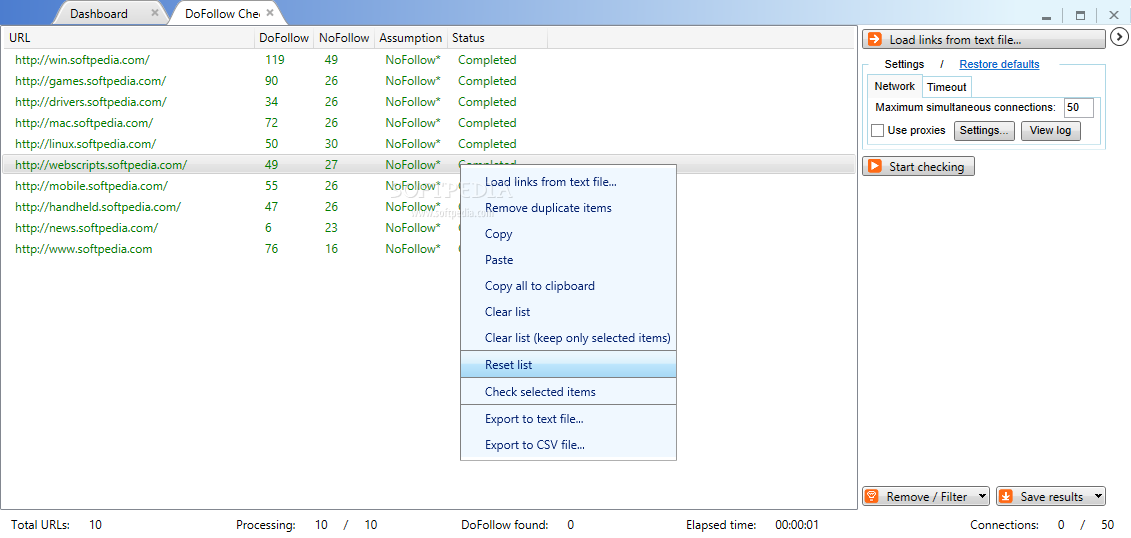Click the Restore defaults link
The height and width of the screenshot is (538, 1131).
coord(999,64)
